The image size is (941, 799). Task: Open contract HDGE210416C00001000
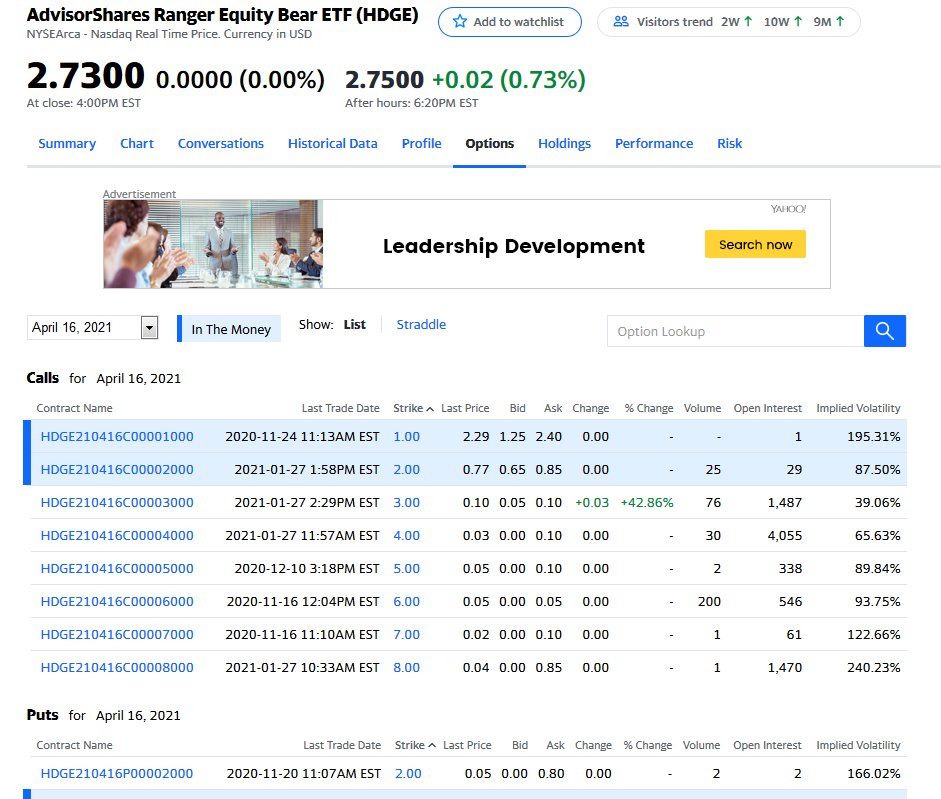pyautogui.click(x=117, y=436)
